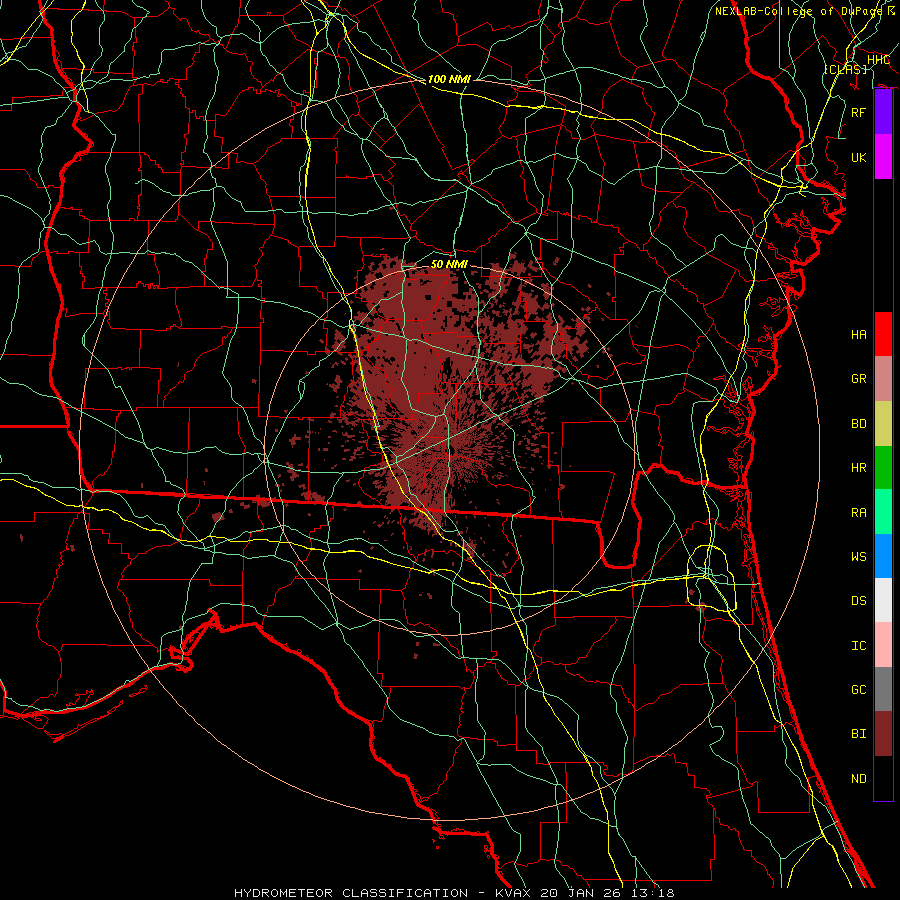Click the HR legend label
The width and height of the screenshot is (900, 900).
(x=859, y=468)
